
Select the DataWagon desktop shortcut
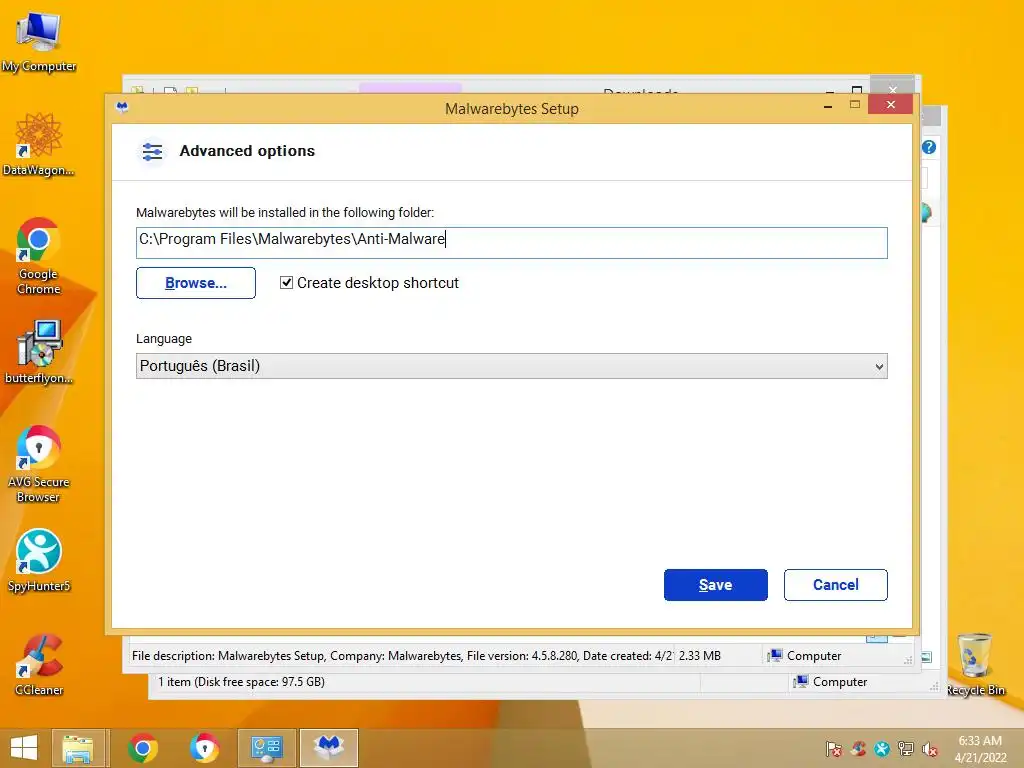tap(39, 144)
